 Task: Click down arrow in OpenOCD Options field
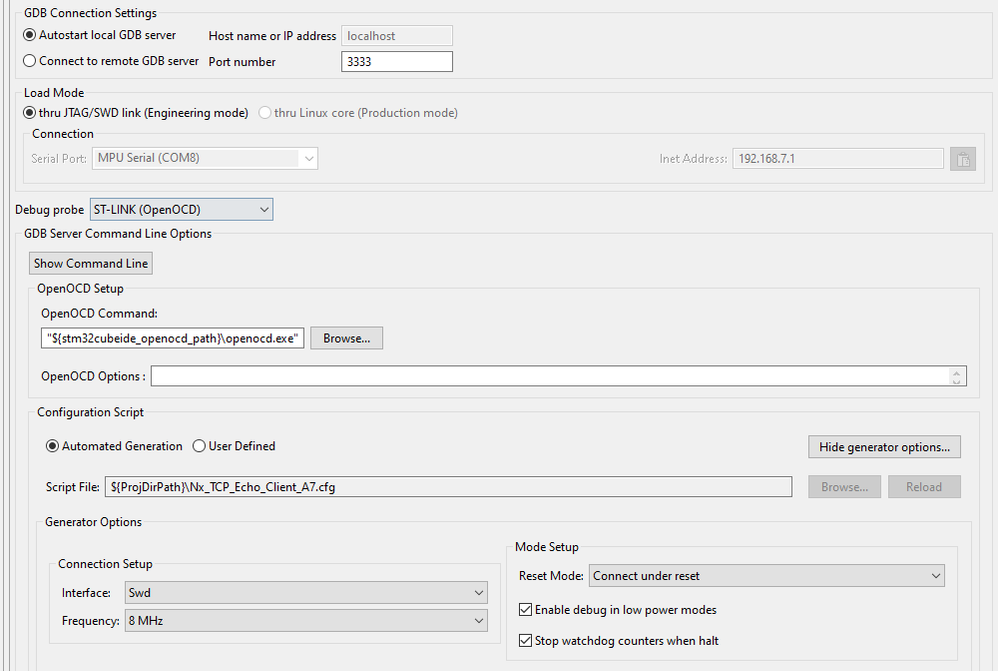tap(959, 381)
